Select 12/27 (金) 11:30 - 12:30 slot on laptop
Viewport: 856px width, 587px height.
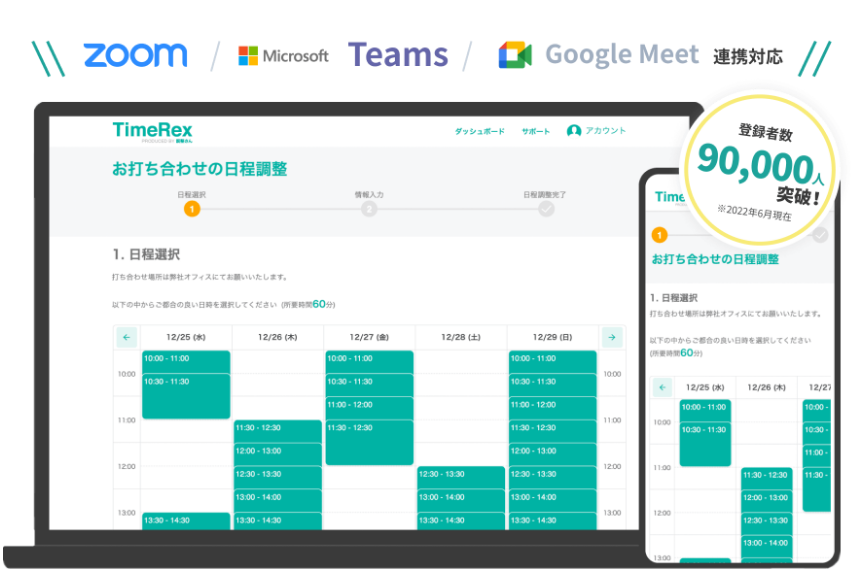(370, 442)
